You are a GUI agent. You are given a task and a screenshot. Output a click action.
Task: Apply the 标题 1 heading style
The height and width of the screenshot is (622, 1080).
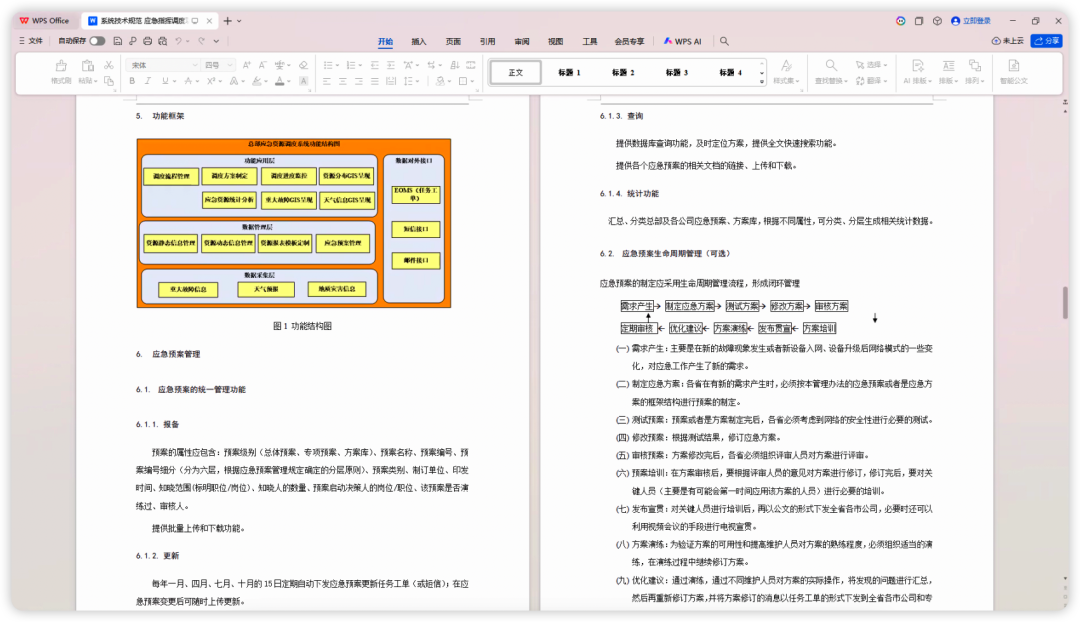[570, 72]
